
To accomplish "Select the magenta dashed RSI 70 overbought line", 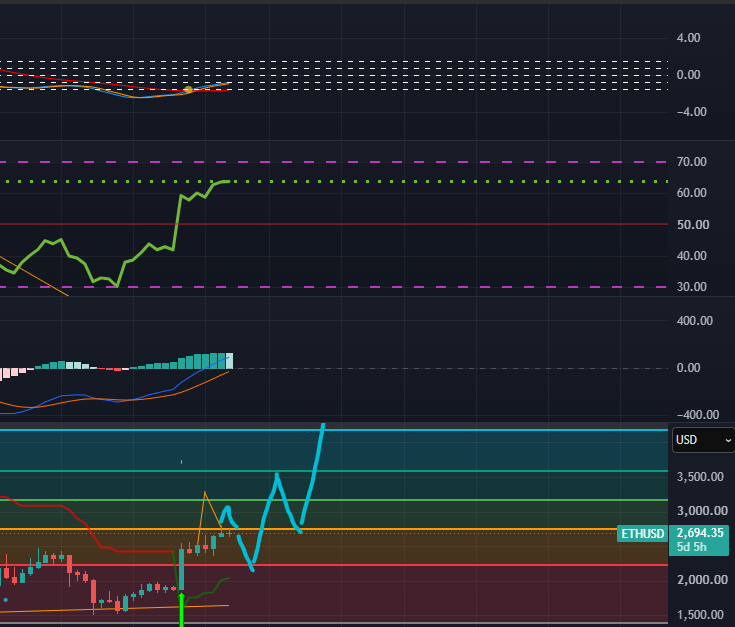I will 334,162.
